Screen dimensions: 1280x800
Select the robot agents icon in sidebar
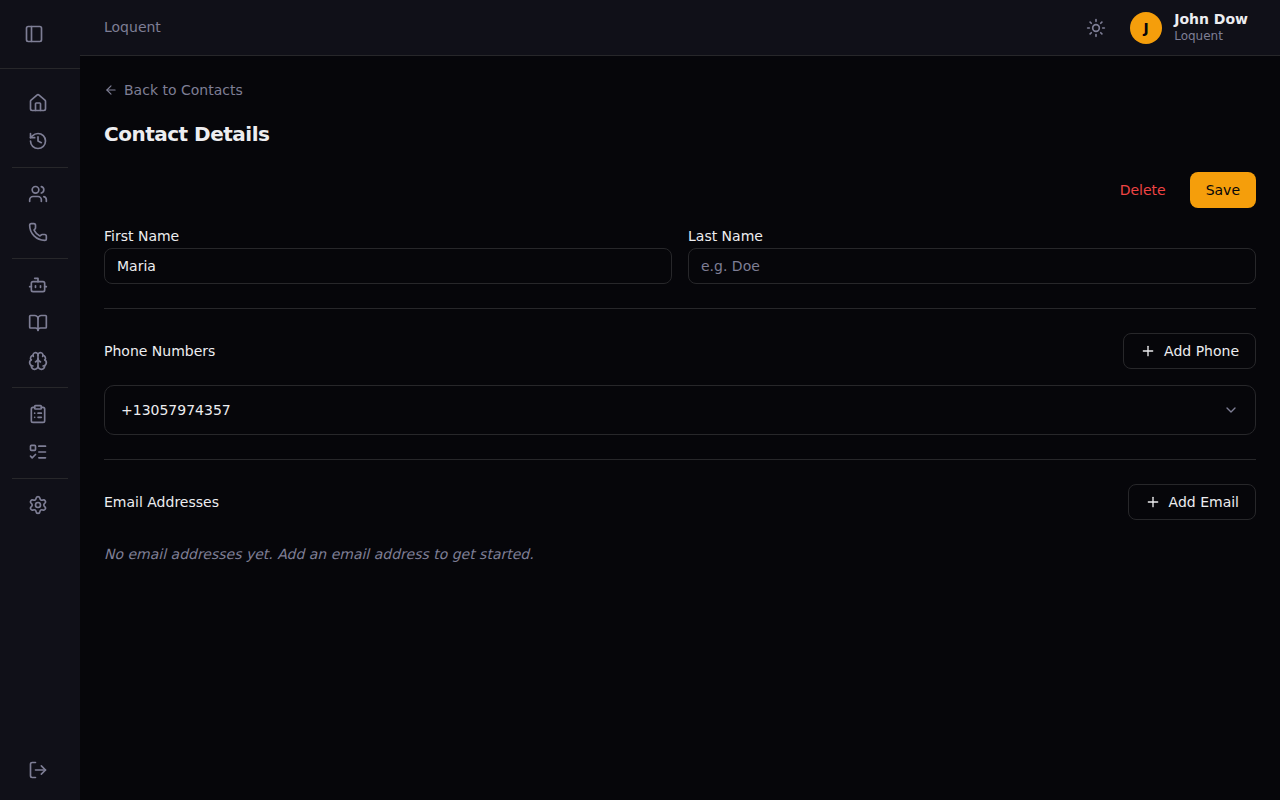(x=38, y=284)
